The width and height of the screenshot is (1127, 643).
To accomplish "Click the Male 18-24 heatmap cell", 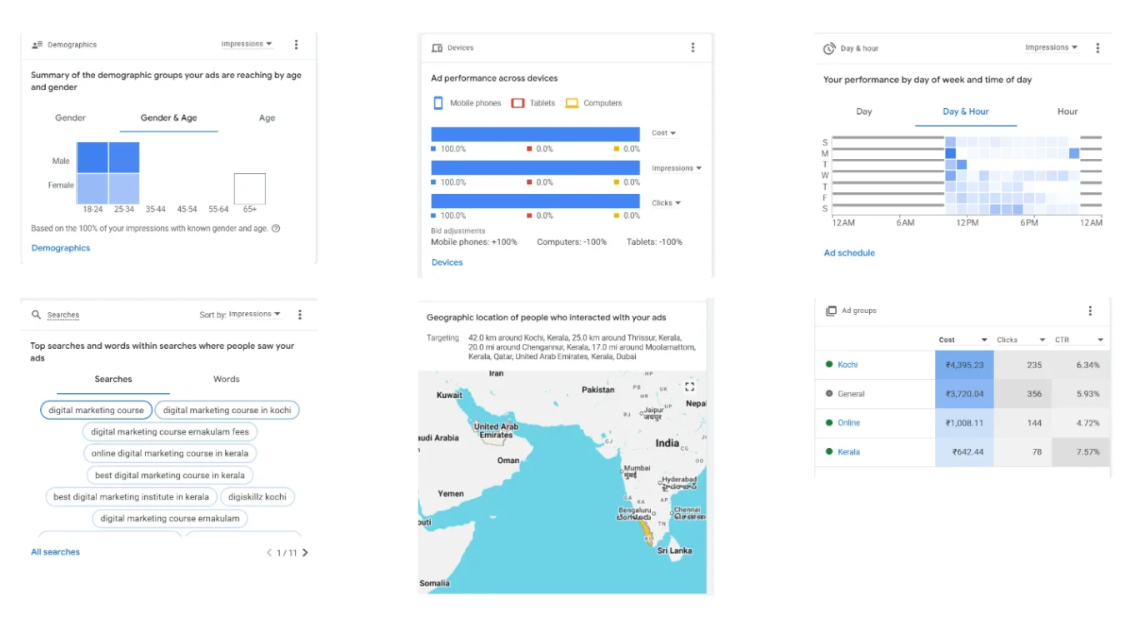I will [92, 158].
